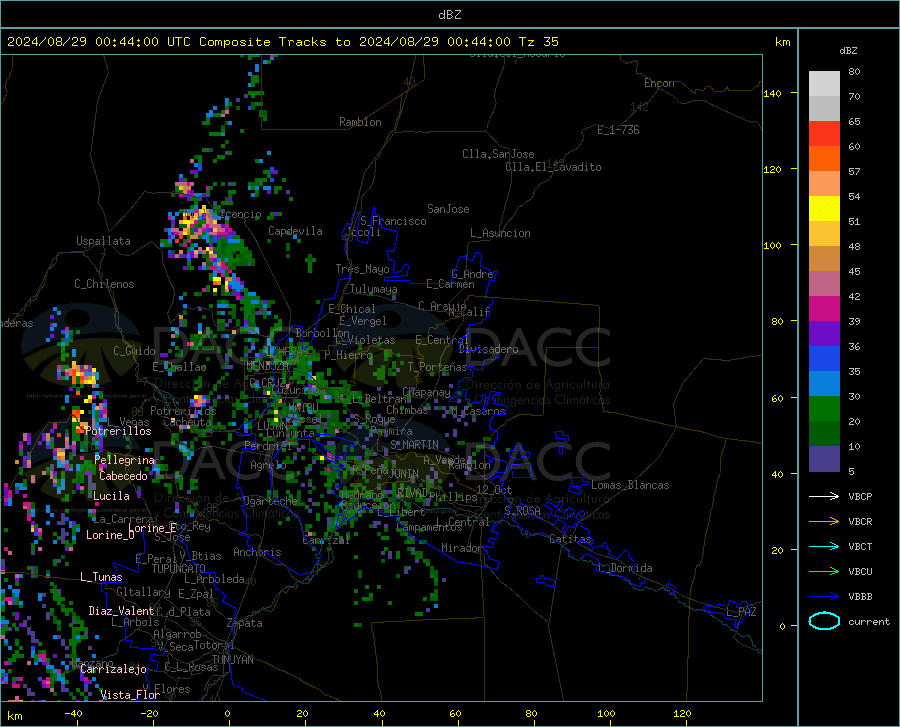
Task: Click the 12_Oct map label
Action: coord(494,490)
